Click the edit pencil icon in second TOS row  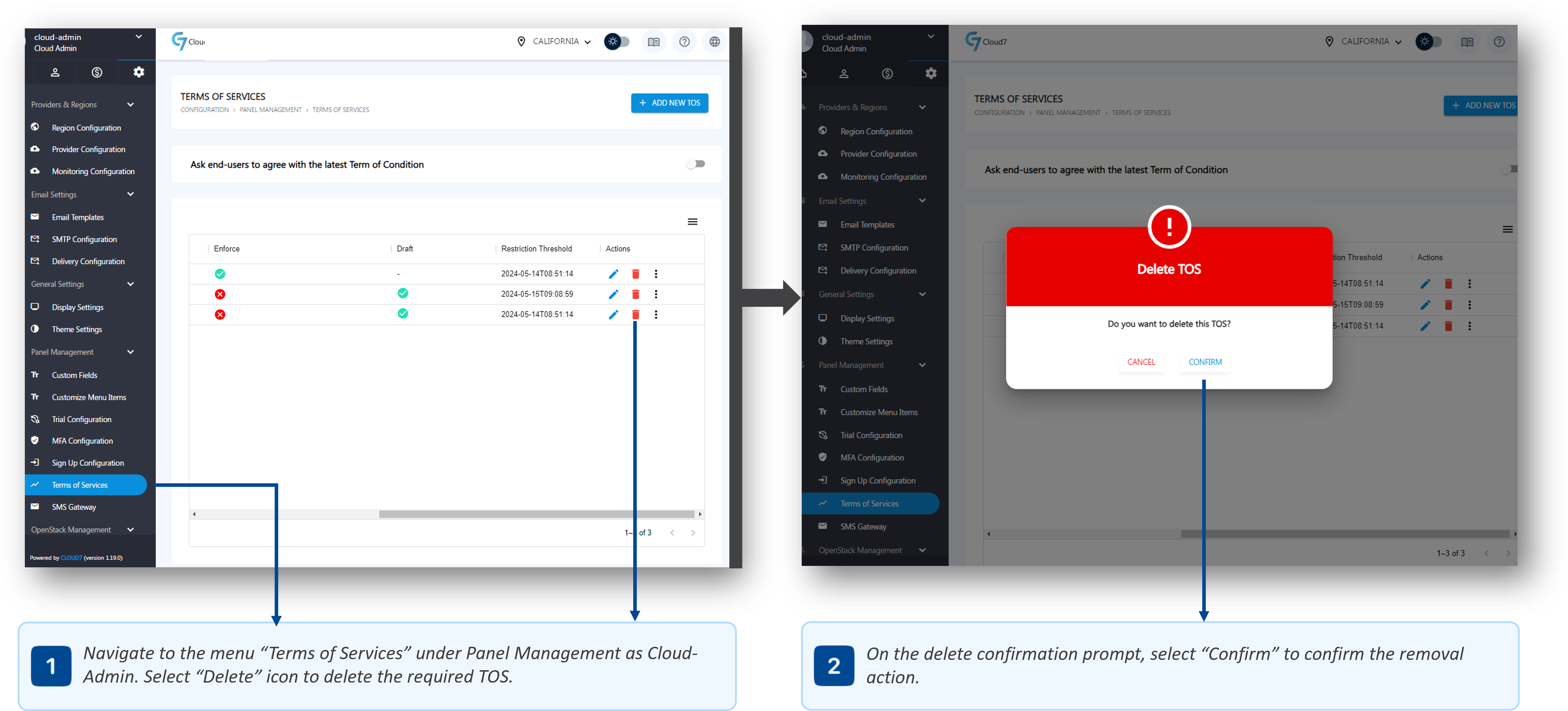(x=613, y=294)
